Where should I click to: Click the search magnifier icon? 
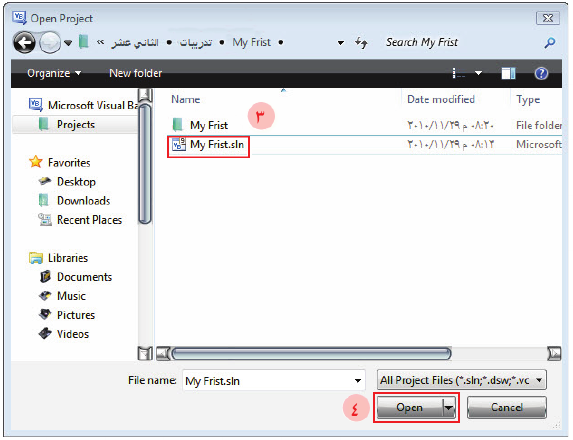coord(550,43)
